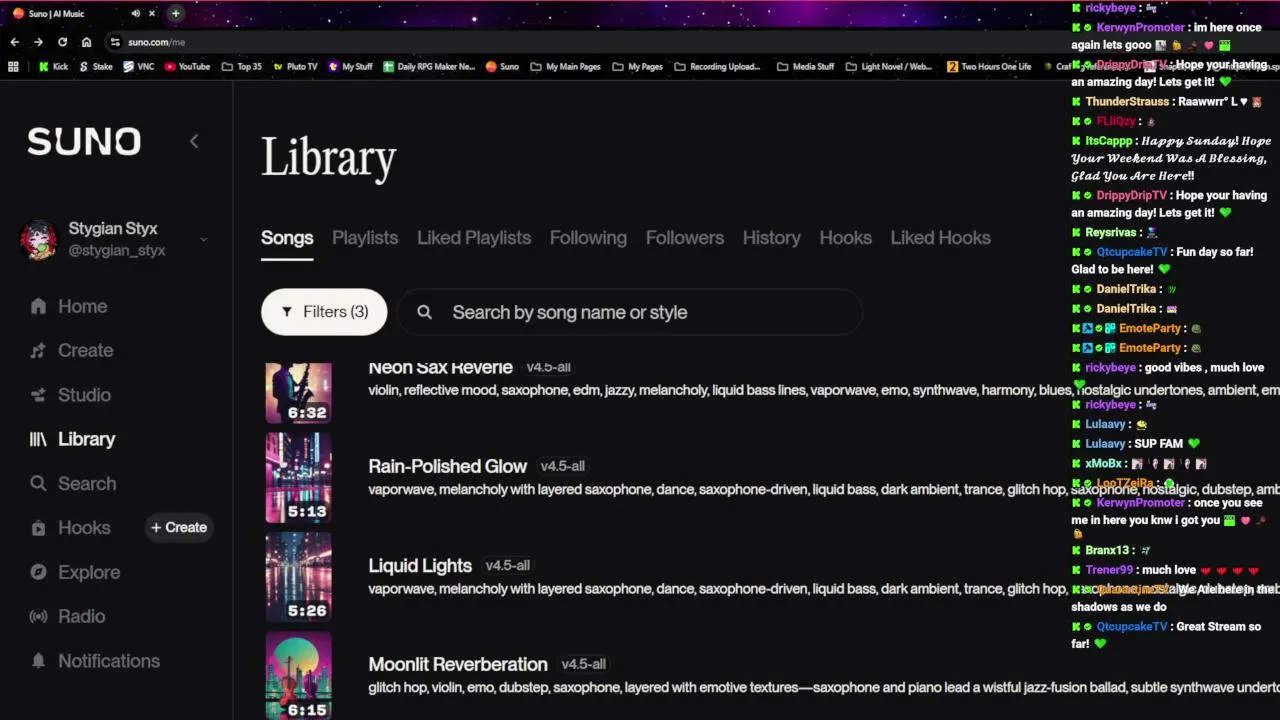Click the browser home icon
This screenshot has width=1280, height=720.
point(86,42)
